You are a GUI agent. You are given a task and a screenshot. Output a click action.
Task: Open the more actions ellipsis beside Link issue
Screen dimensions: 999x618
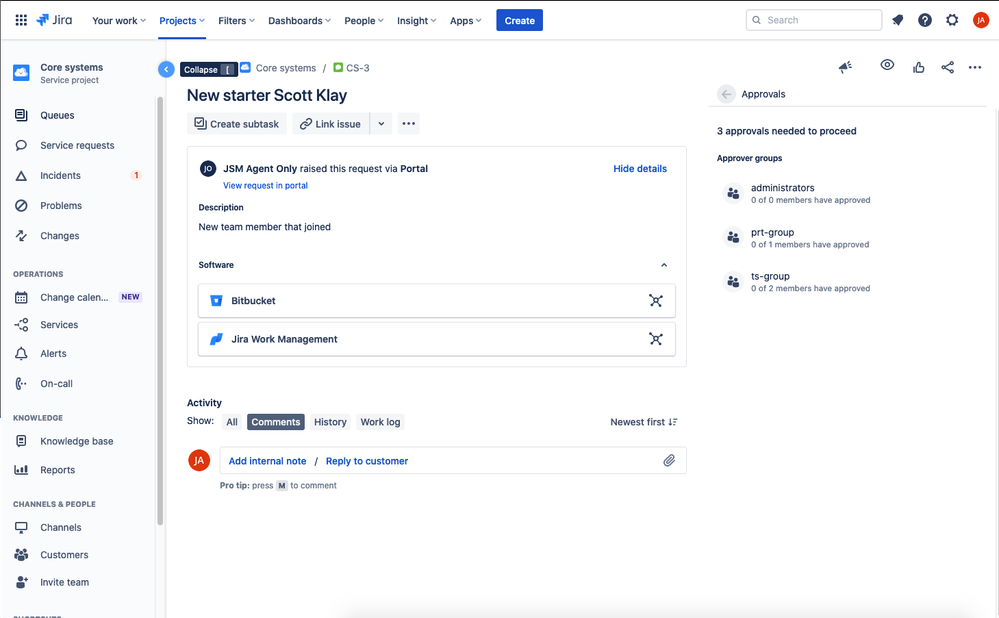click(x=409, y=124)
